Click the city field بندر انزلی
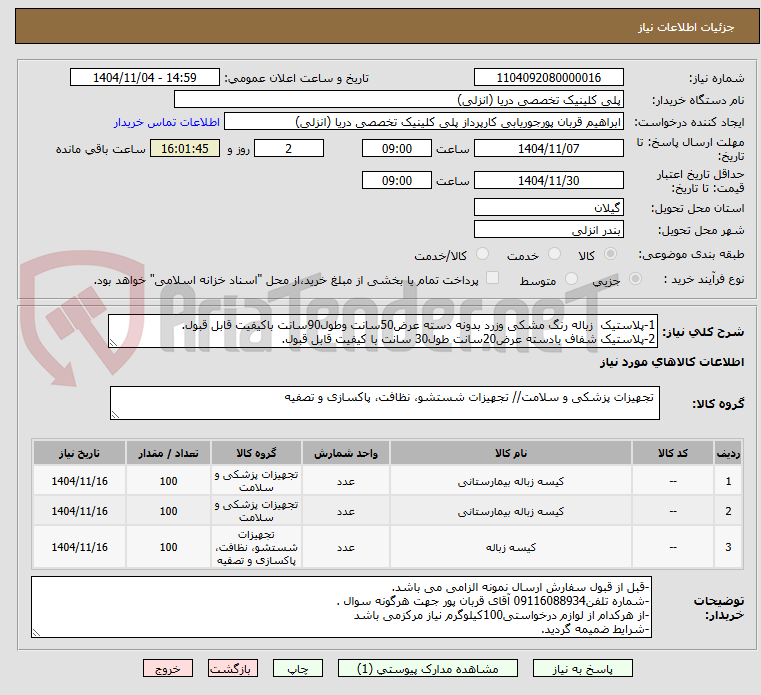761x695 pixels. click(x=548, y=230)
